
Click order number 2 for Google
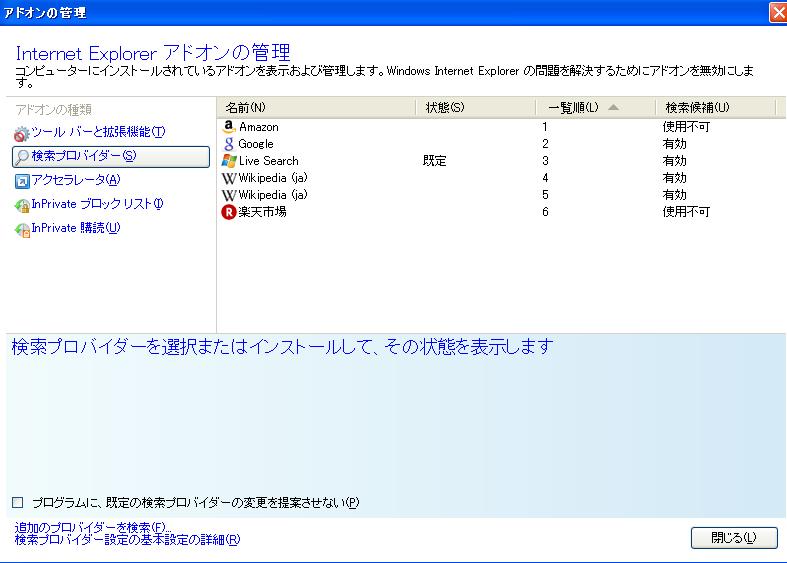coord(545,144)
